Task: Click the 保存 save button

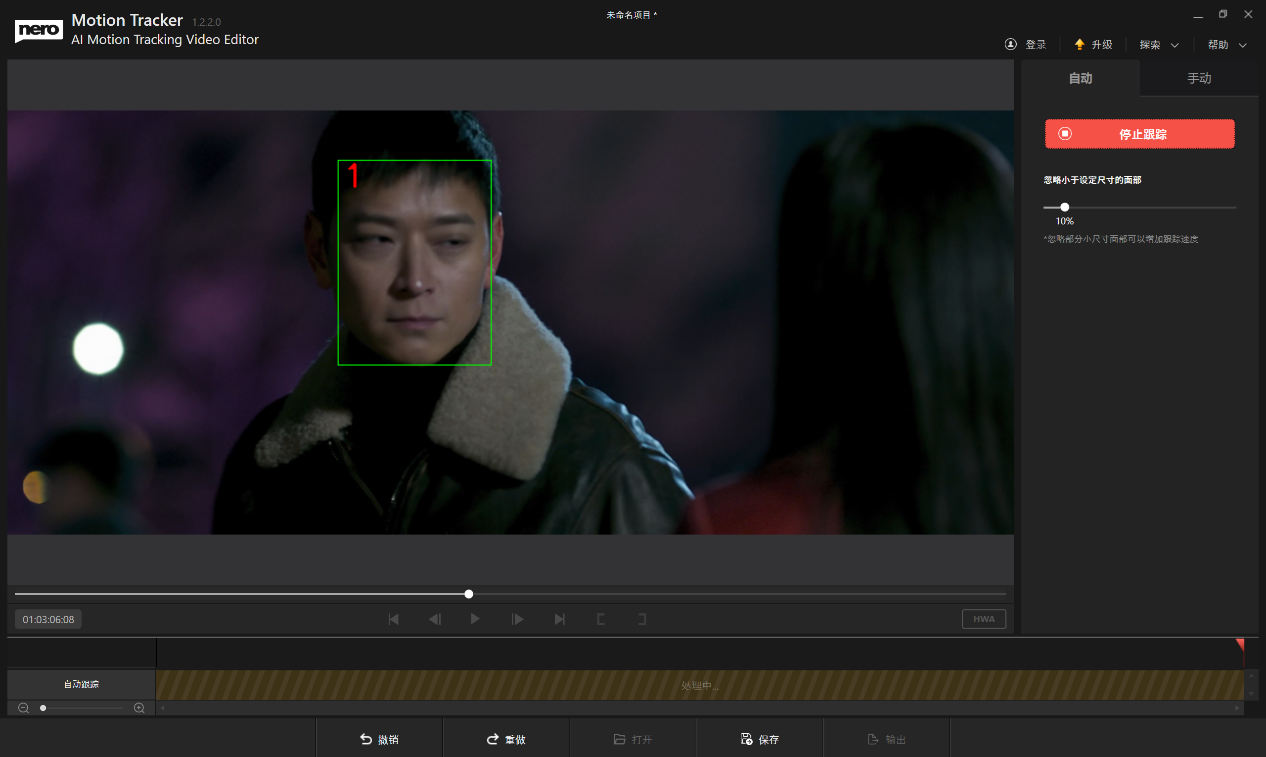Action: 760,739
